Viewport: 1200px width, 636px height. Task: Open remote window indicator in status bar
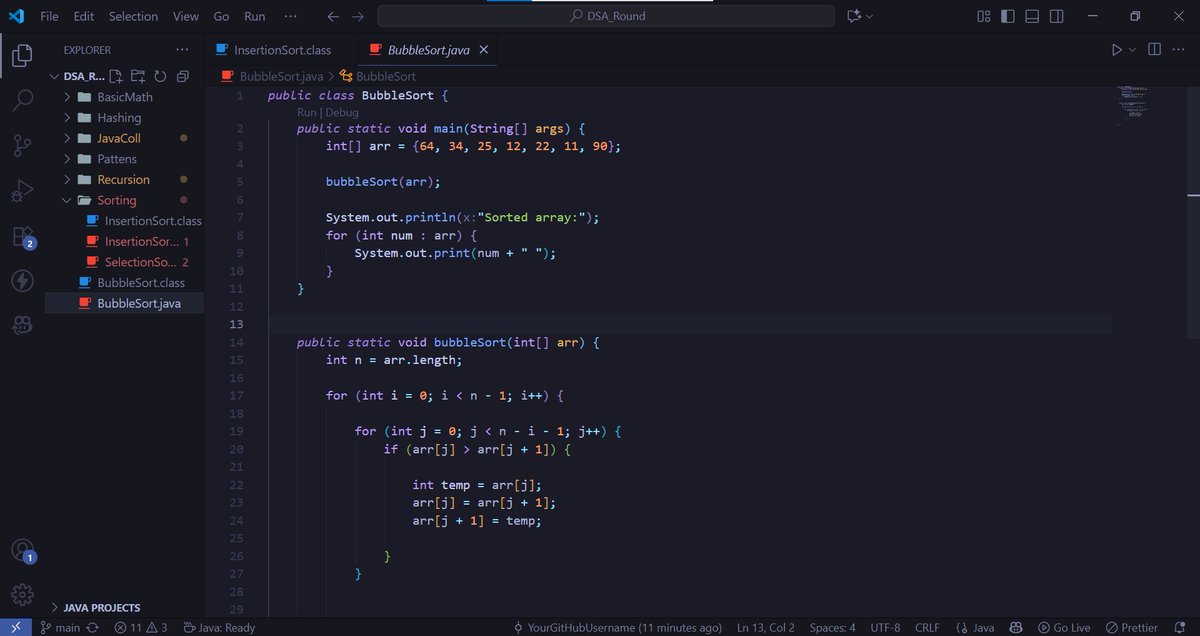[x=15, y=627]
